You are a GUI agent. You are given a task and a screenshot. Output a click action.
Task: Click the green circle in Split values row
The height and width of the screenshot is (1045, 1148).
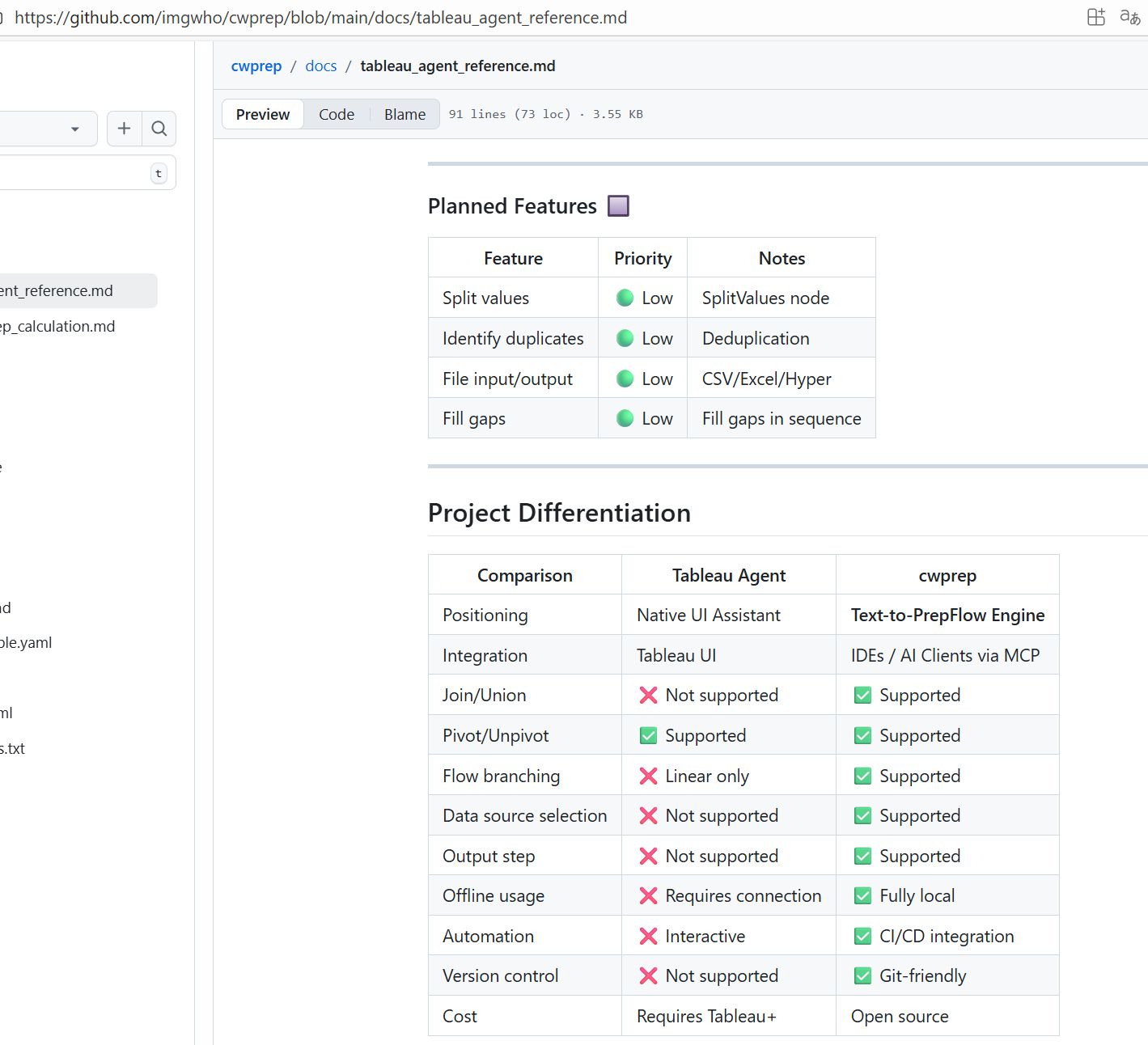click(x=625, y=298)
